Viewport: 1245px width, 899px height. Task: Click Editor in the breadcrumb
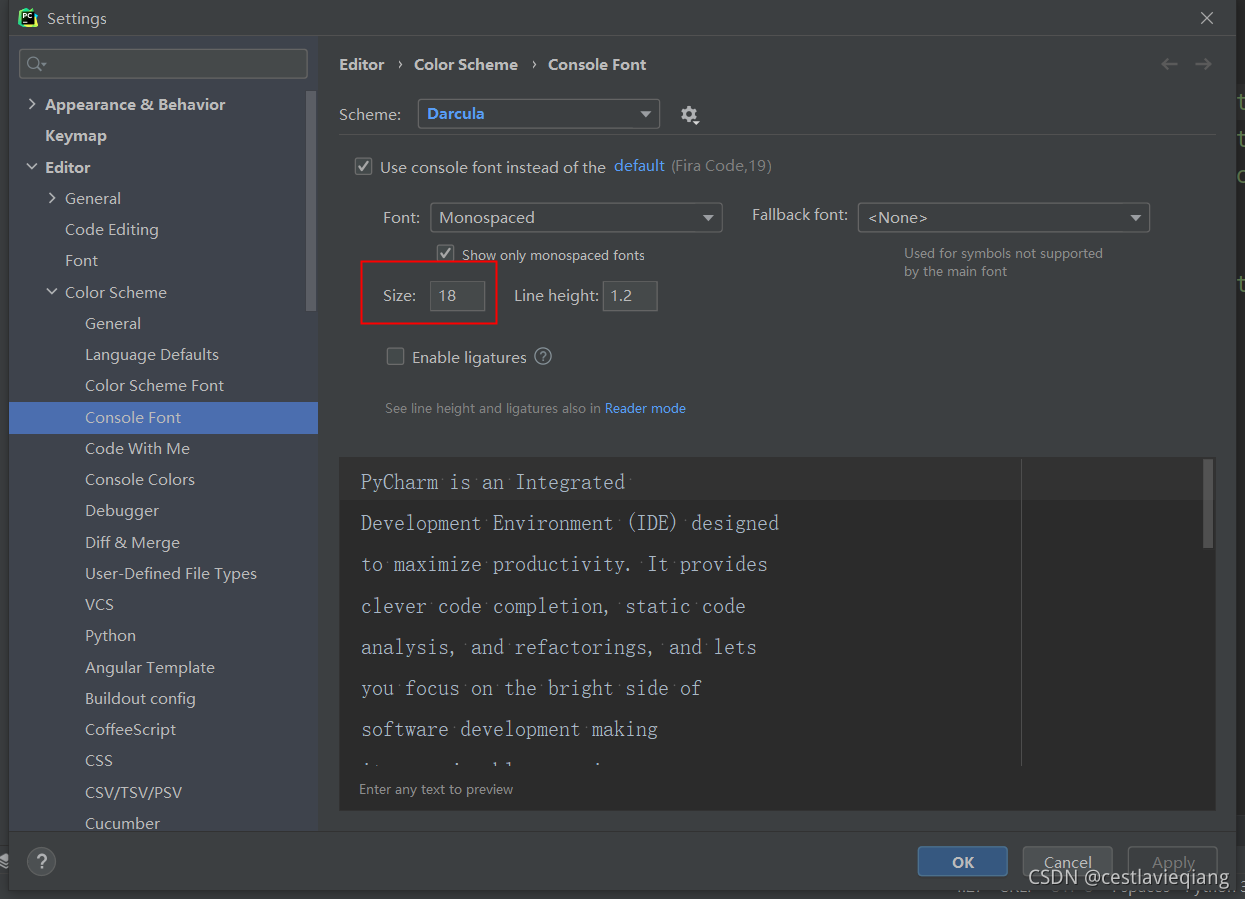361,64
